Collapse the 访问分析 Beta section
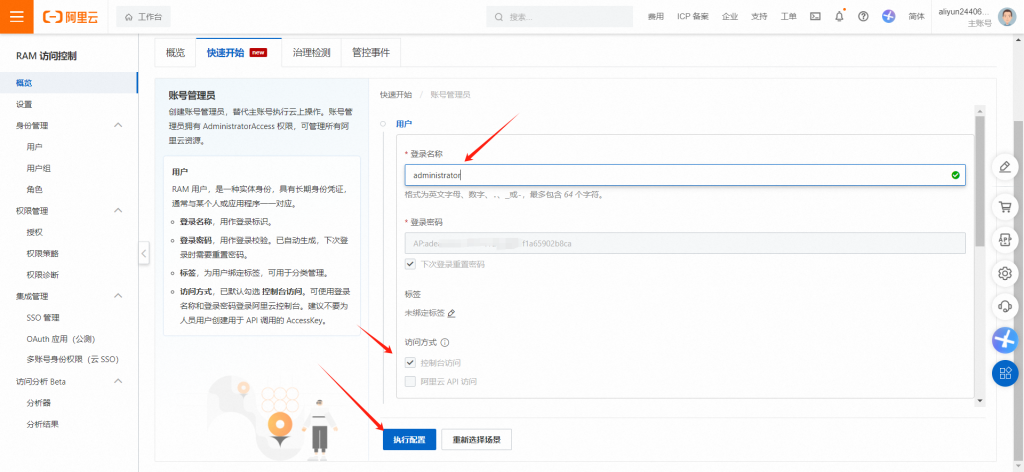1024x472 pixels. click(118, 381)
